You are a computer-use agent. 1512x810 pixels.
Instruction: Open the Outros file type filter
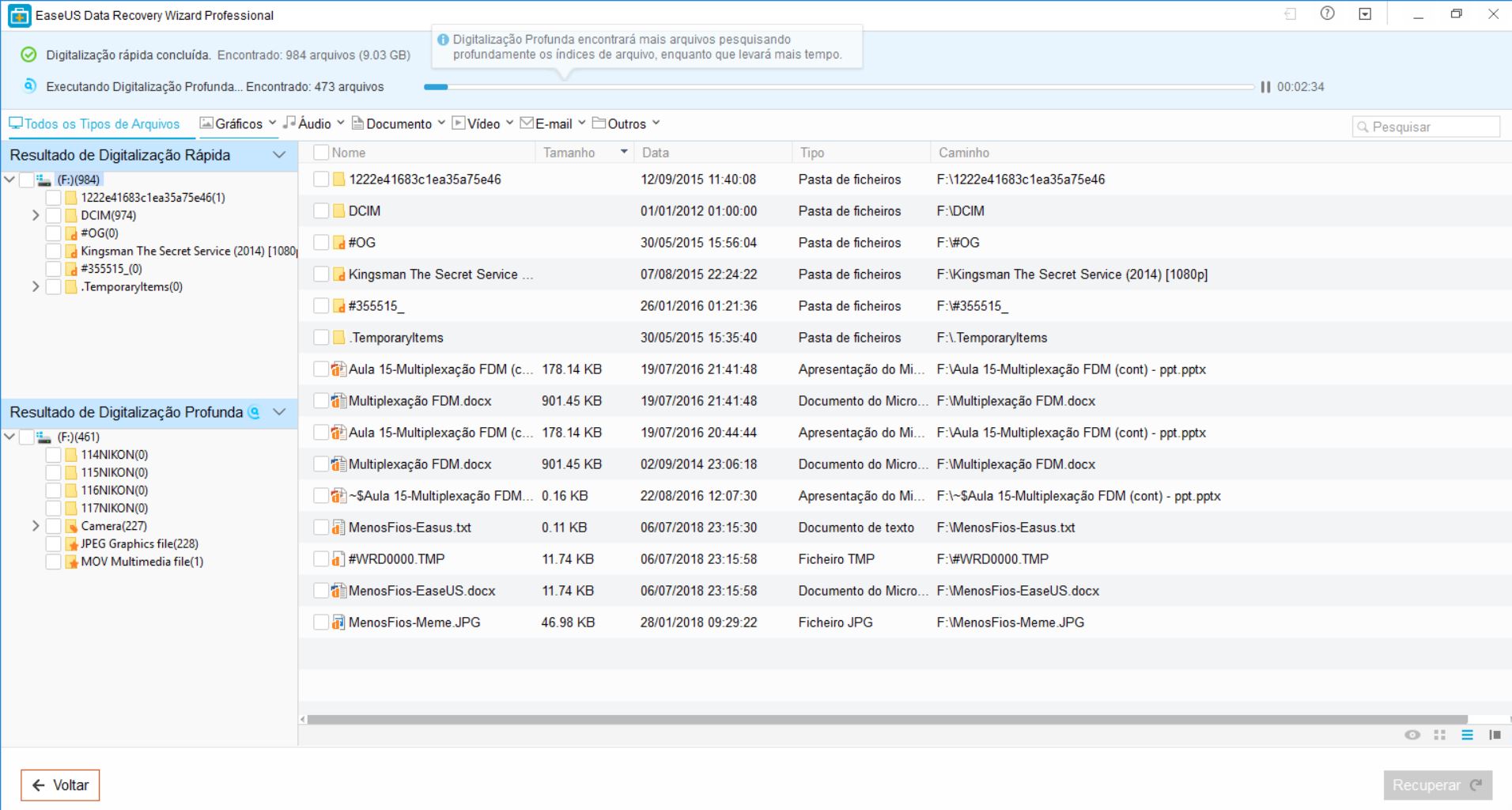(626, 123)
